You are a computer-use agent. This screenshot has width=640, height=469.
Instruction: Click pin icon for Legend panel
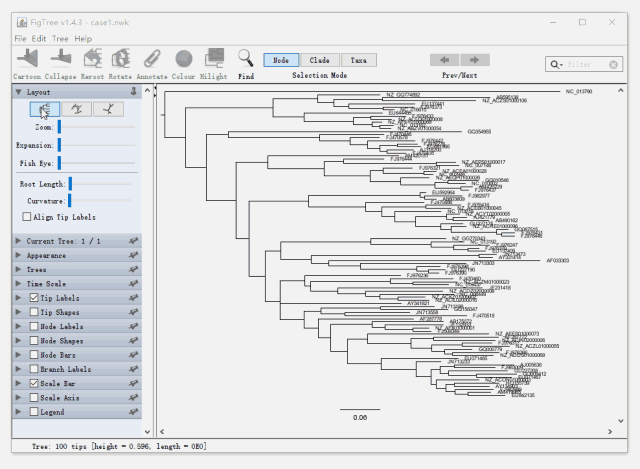(x=133, y=412)
